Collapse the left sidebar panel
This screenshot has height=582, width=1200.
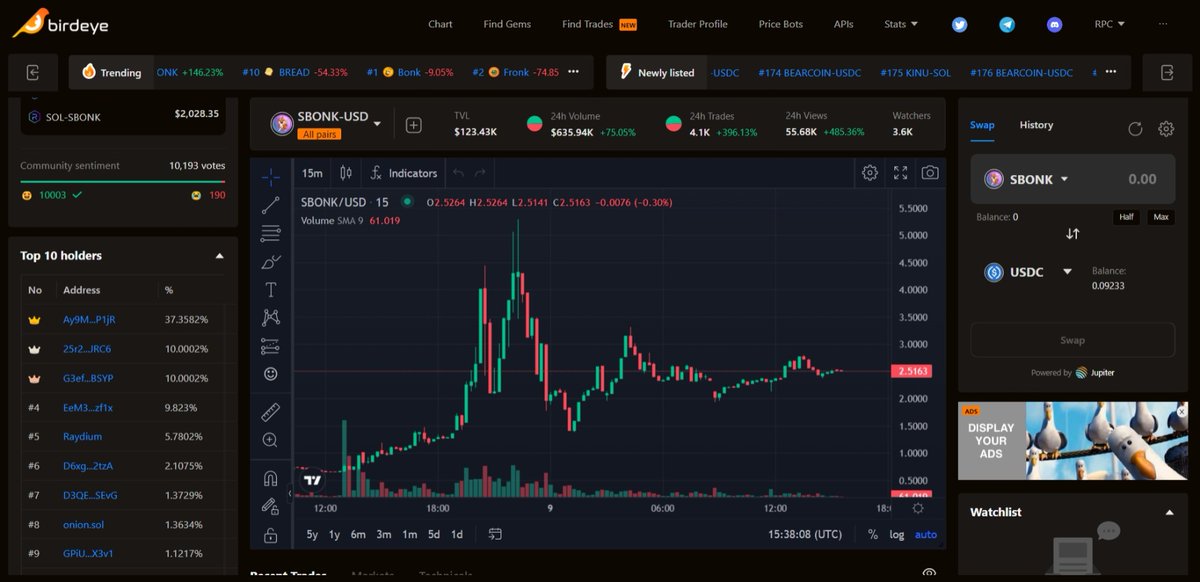click(33, 72)
